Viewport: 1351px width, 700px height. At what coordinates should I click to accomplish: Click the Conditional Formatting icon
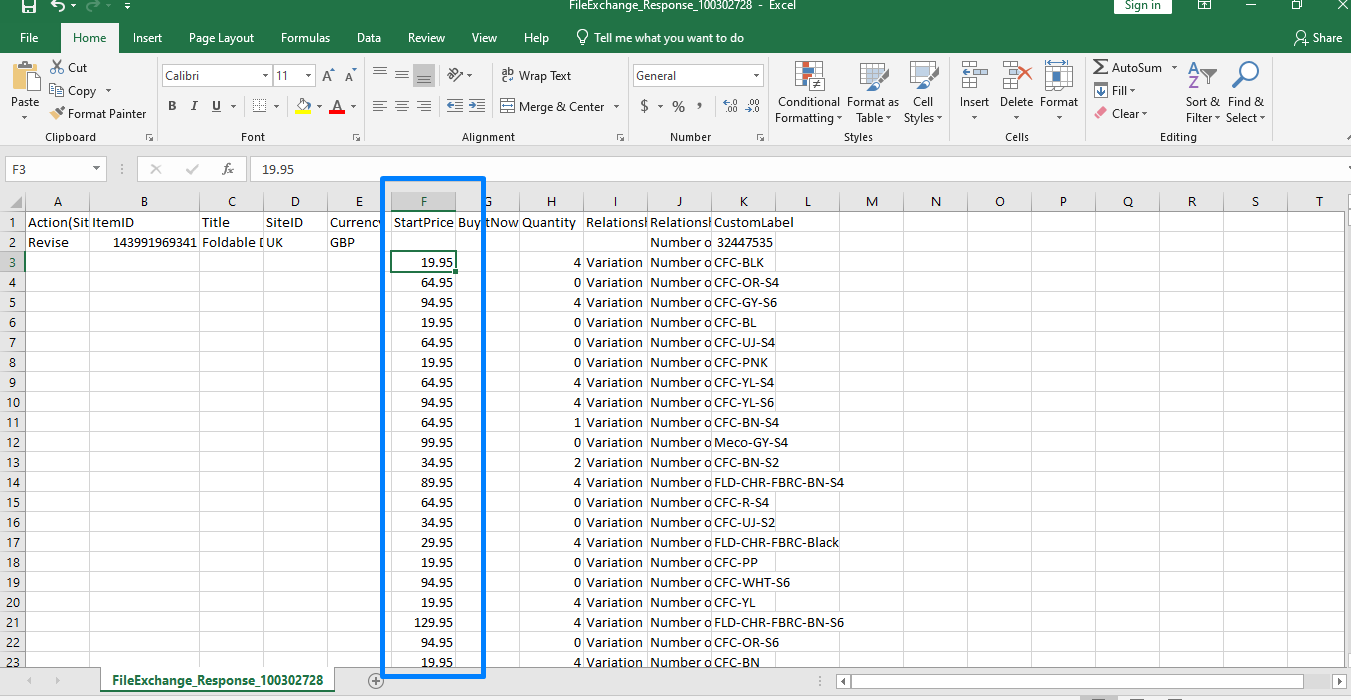(x=807, y=91)
